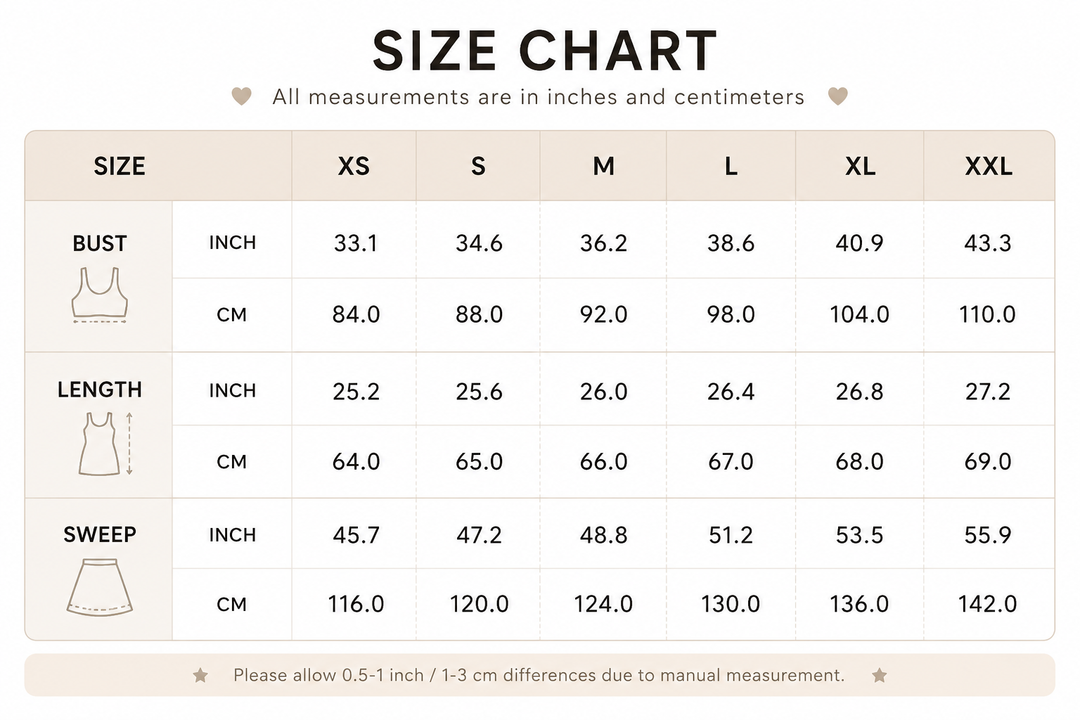1080x720 pixels.
Task: Click the bust tank top icon
Action: tap(100, 294)
